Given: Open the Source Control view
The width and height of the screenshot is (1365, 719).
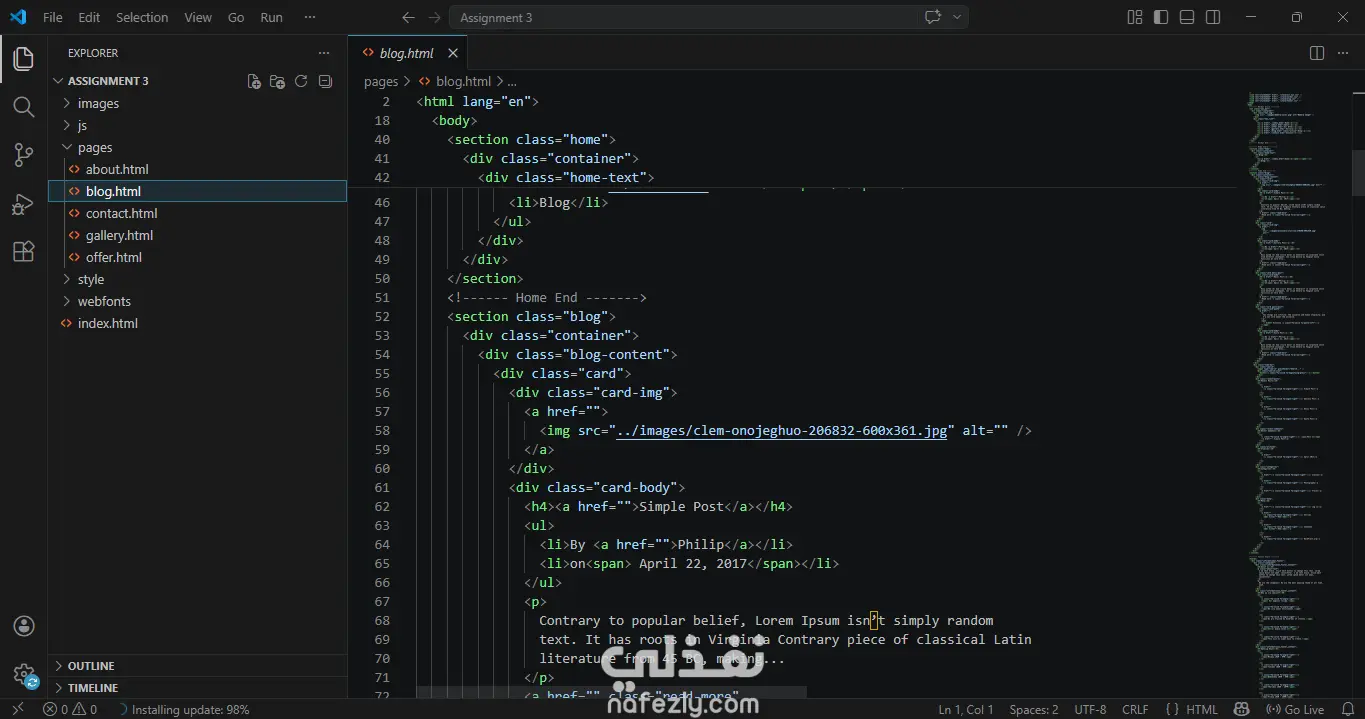Looking at the screenshot, I should (x=23, y=155).
